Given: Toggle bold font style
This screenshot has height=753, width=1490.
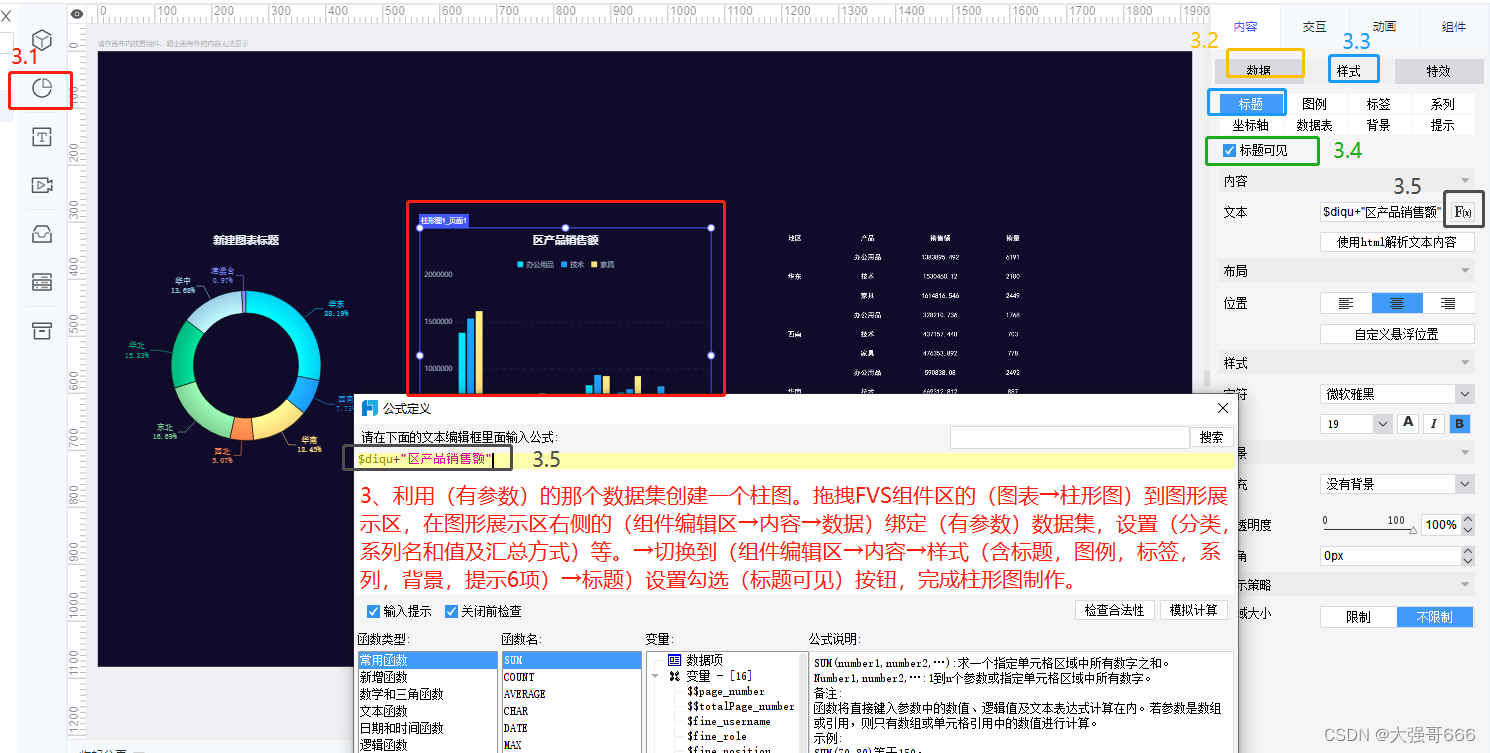Looking at the screenshot, I should click(1460, 423).
